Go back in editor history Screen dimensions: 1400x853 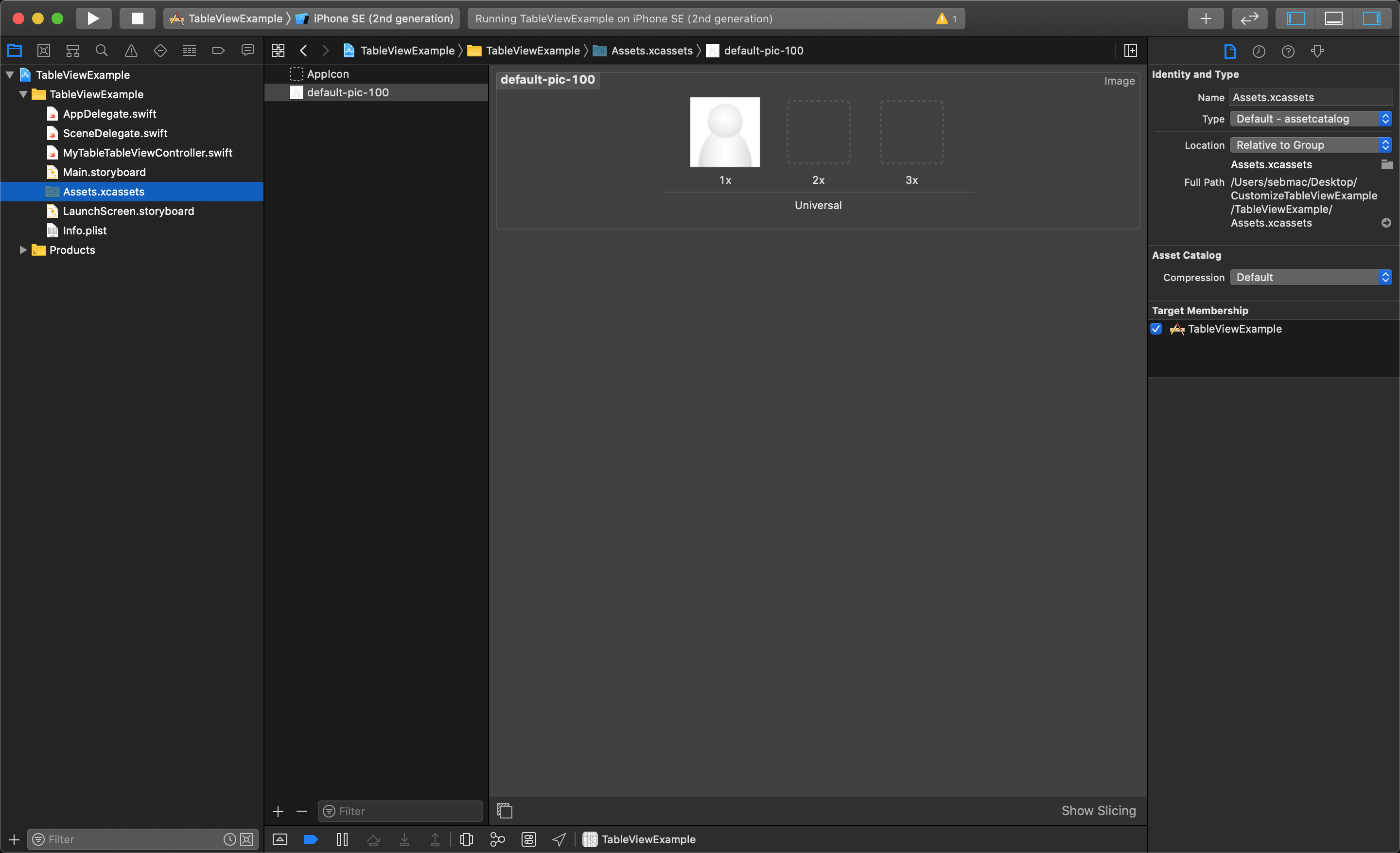click(303, 51)
